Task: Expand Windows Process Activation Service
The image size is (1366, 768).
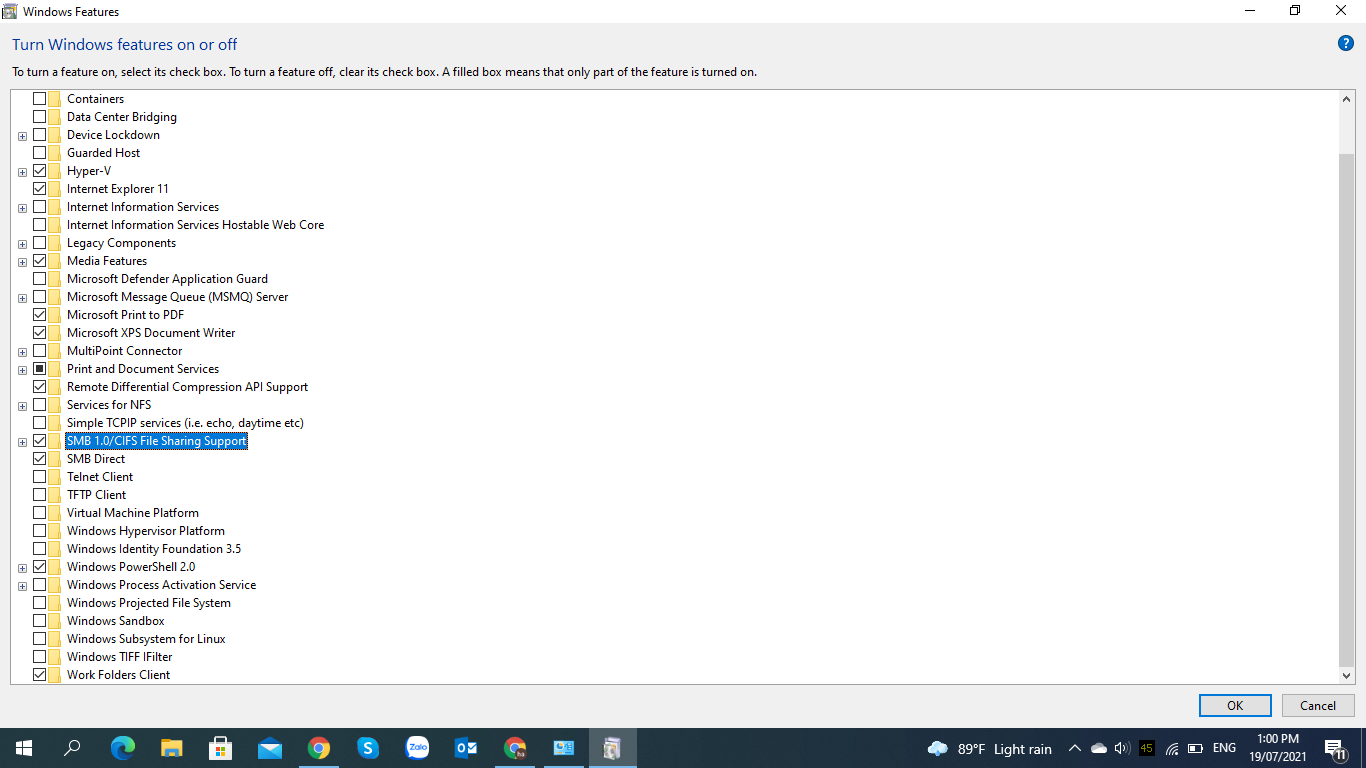Action: pos(22,586)
